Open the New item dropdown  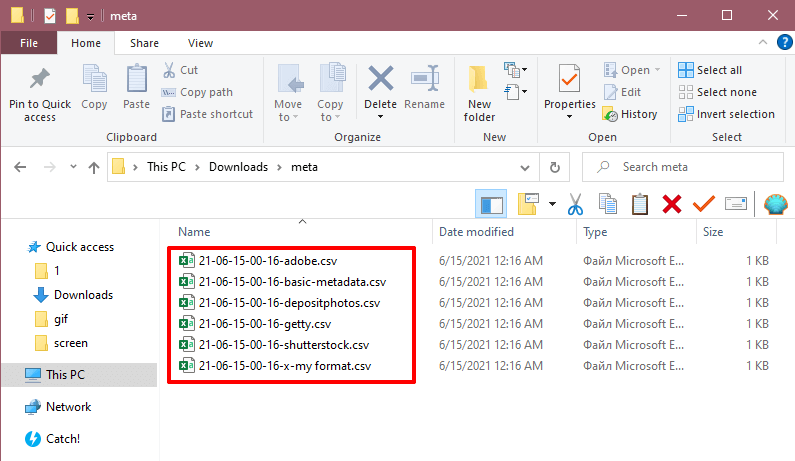(x=515, y=69)
